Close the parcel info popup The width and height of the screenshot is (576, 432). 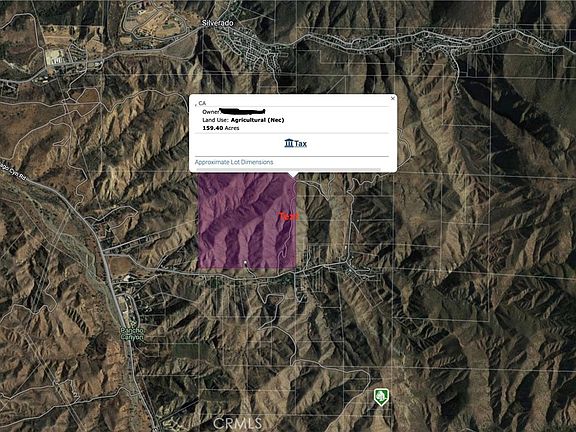[x=393, y=98]
